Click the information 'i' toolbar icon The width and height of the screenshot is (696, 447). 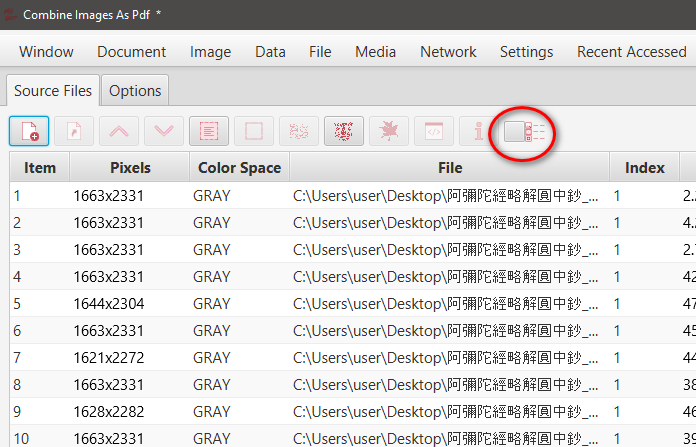[x=478, y=131]
